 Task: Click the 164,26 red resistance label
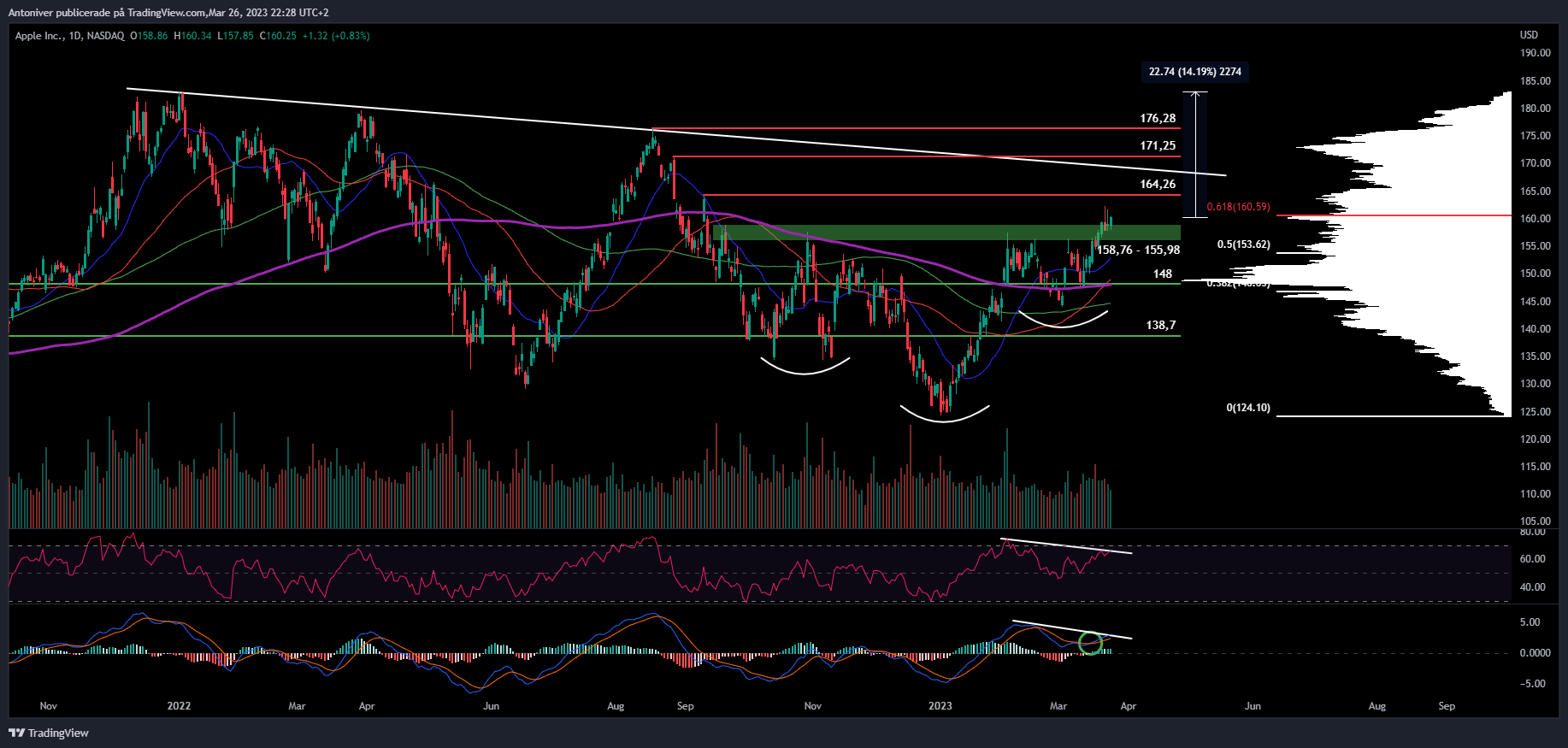1158,185
